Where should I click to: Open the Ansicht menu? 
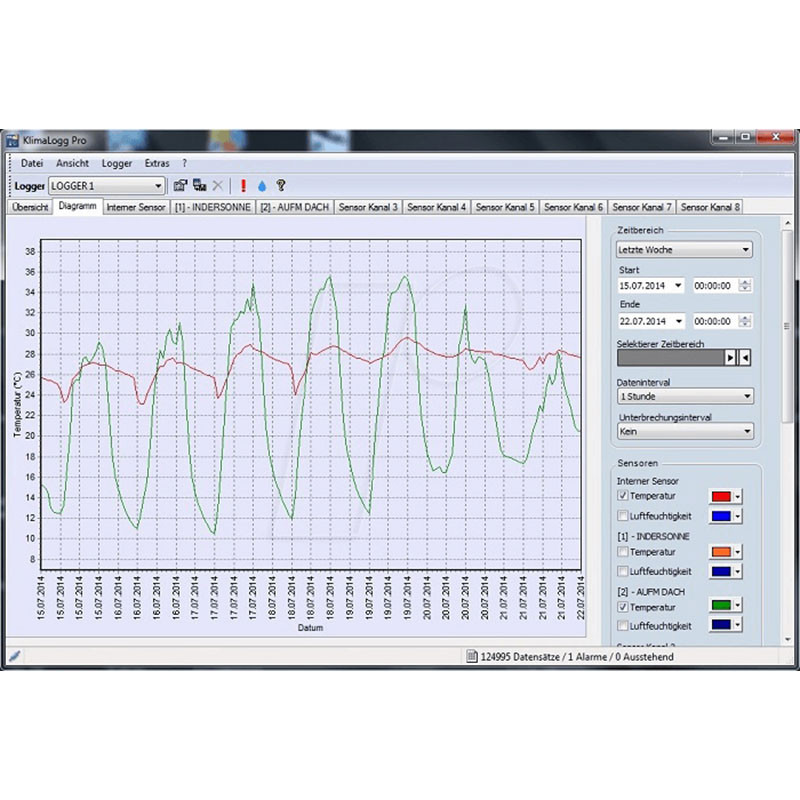tap(72, 163)
